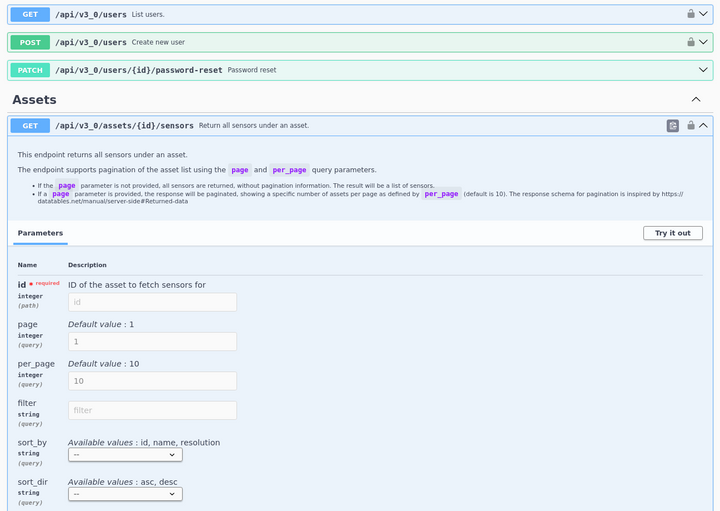Click the POST method badge
720x511 pixels.
click(x=30, y=42)
